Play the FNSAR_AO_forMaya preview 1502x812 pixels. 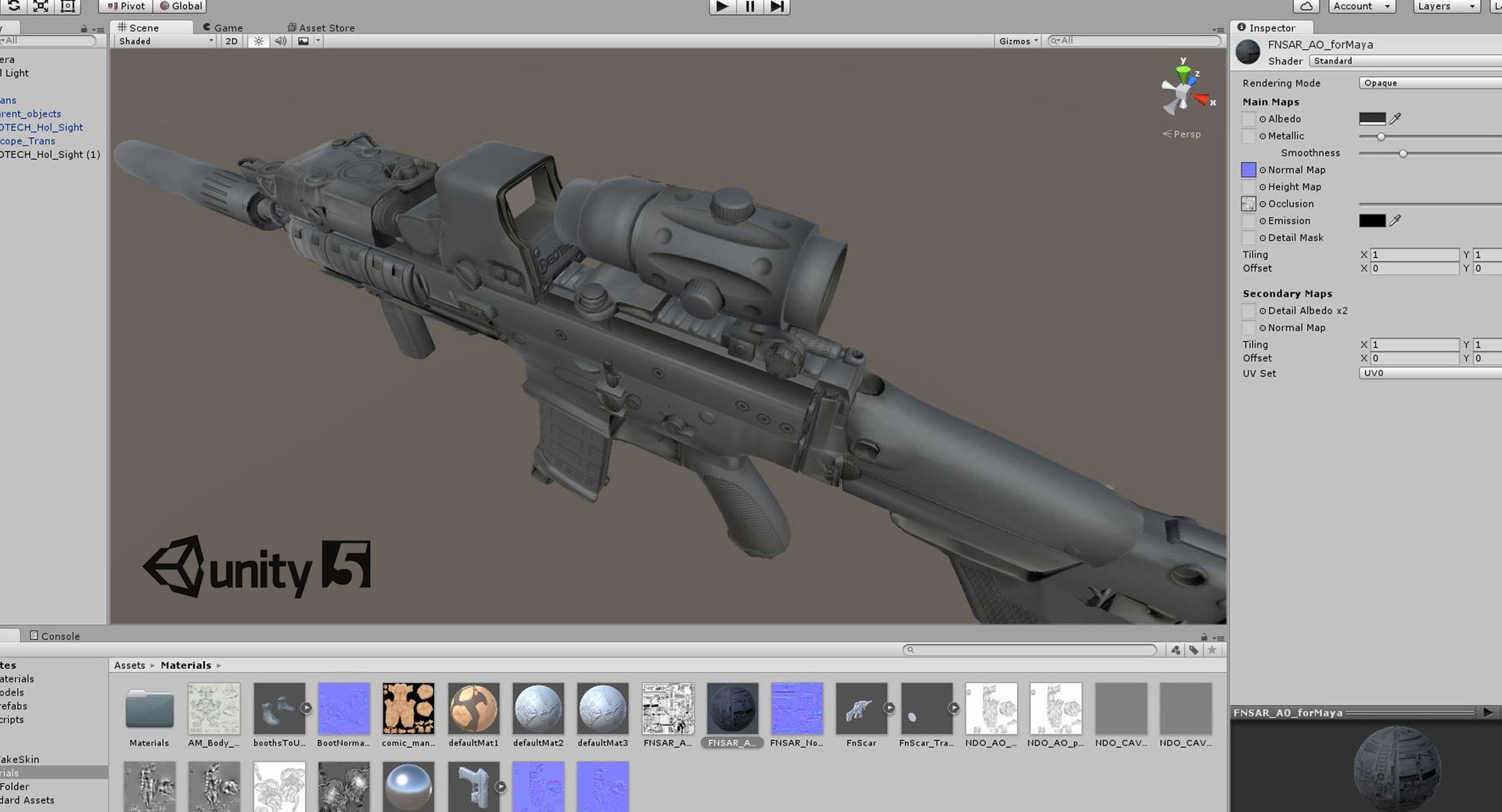click(1487, 712)
